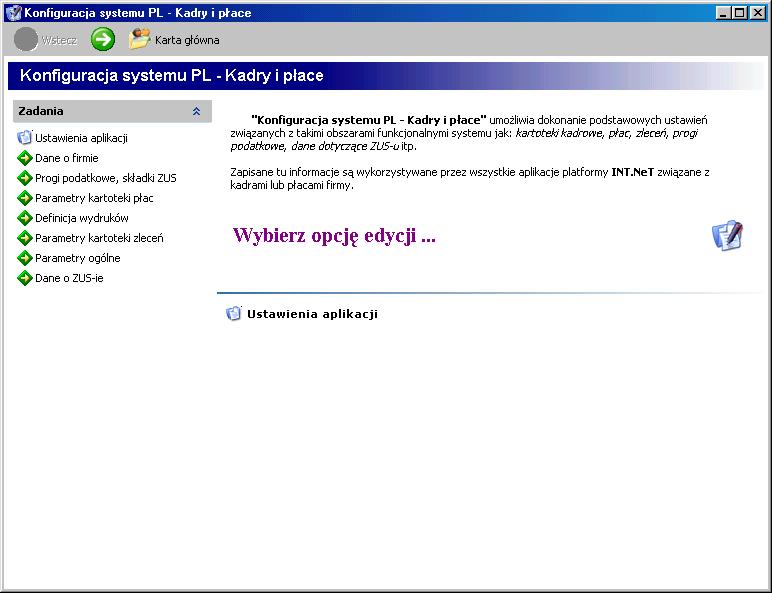Click the notepad with pen edit icon
Viewport: 772px width, 593px height.
pos(727,235)
